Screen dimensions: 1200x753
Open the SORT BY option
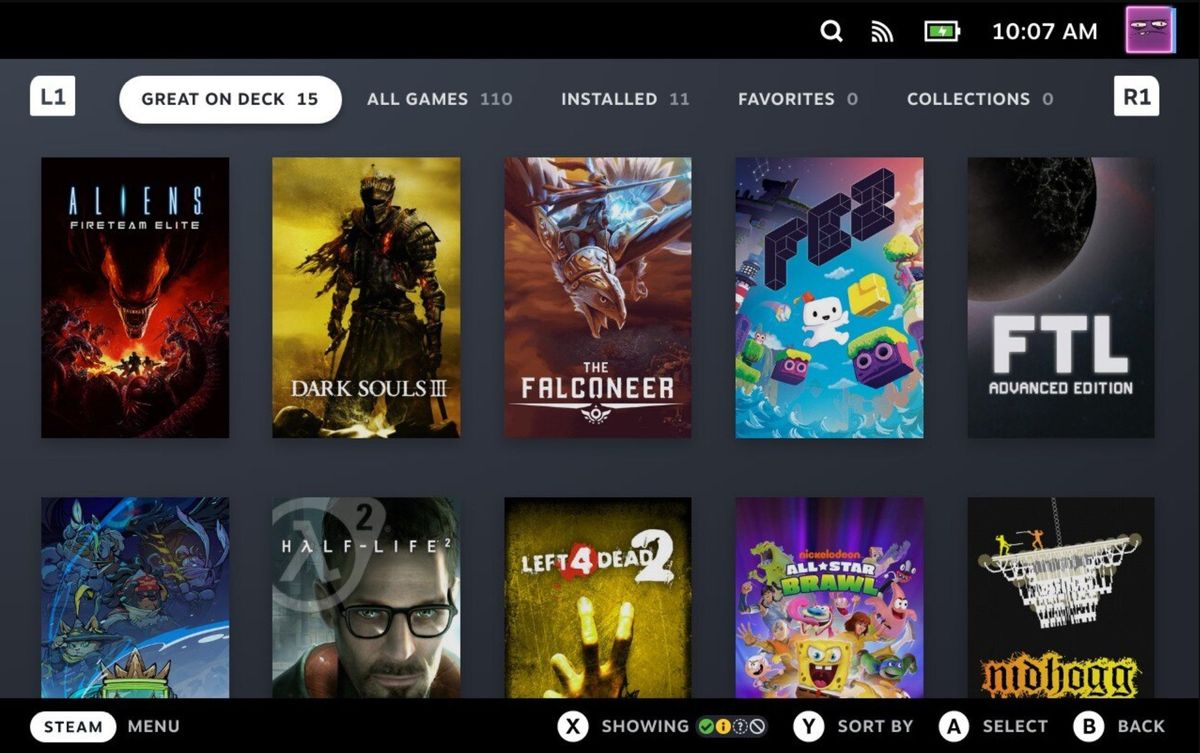click(875, 726)
